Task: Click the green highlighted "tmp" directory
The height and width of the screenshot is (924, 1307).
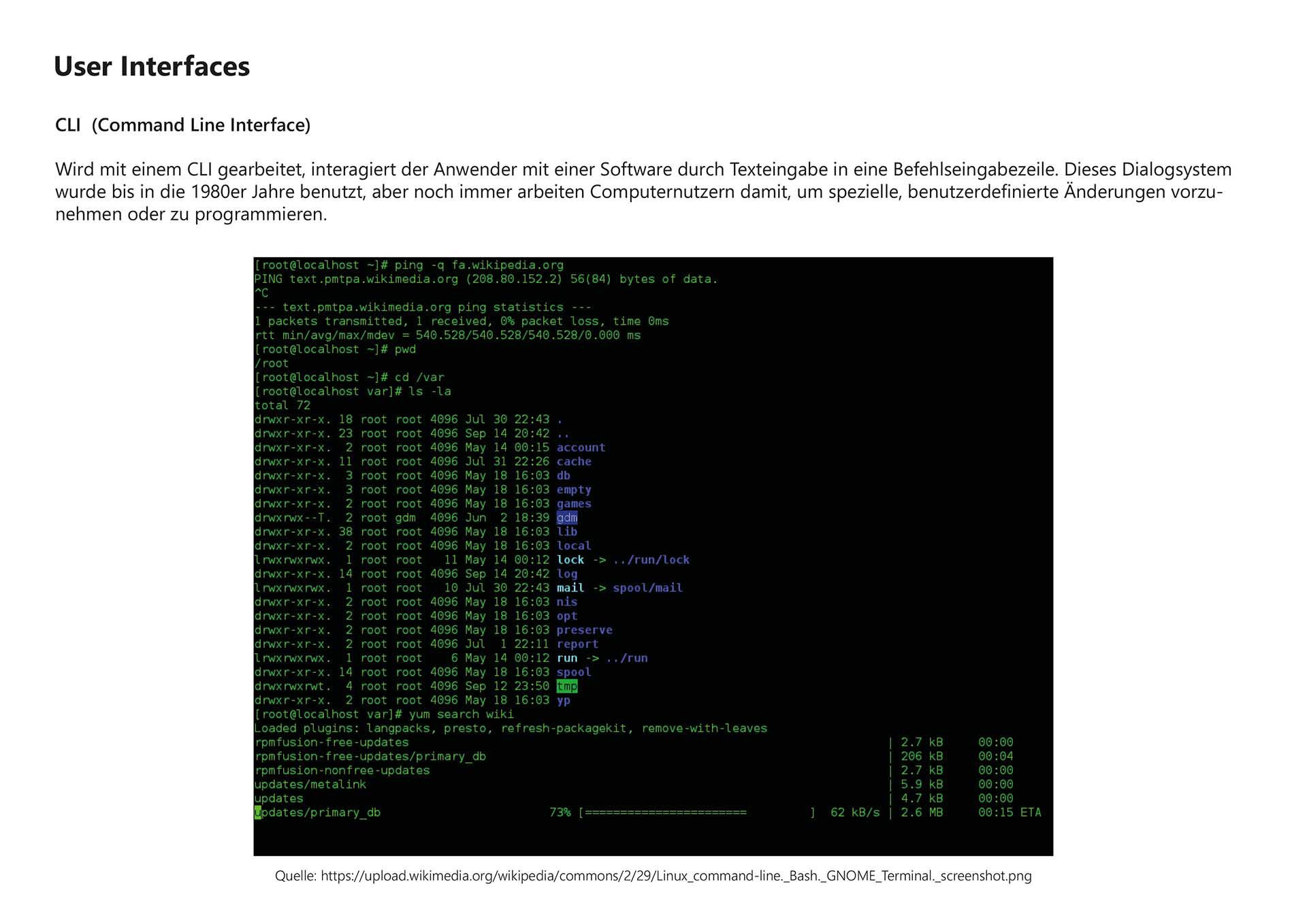Action: (x=566, y=687)
